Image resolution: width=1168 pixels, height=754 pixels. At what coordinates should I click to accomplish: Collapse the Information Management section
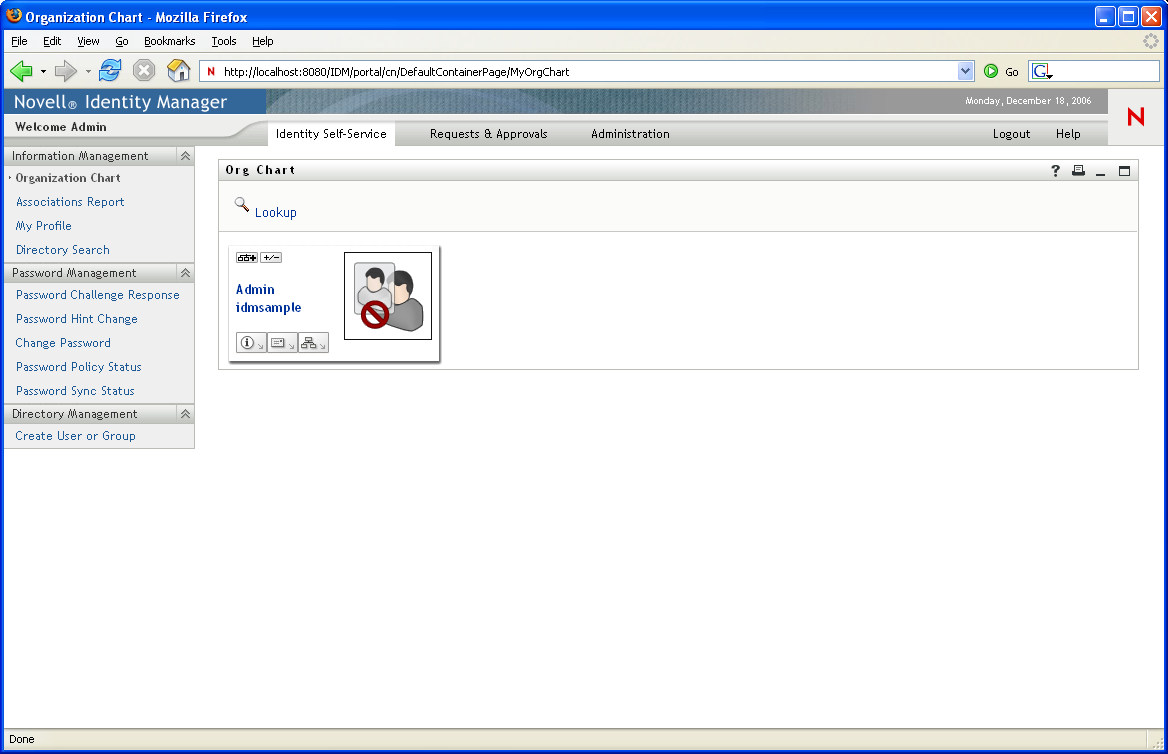coord(185,156)
